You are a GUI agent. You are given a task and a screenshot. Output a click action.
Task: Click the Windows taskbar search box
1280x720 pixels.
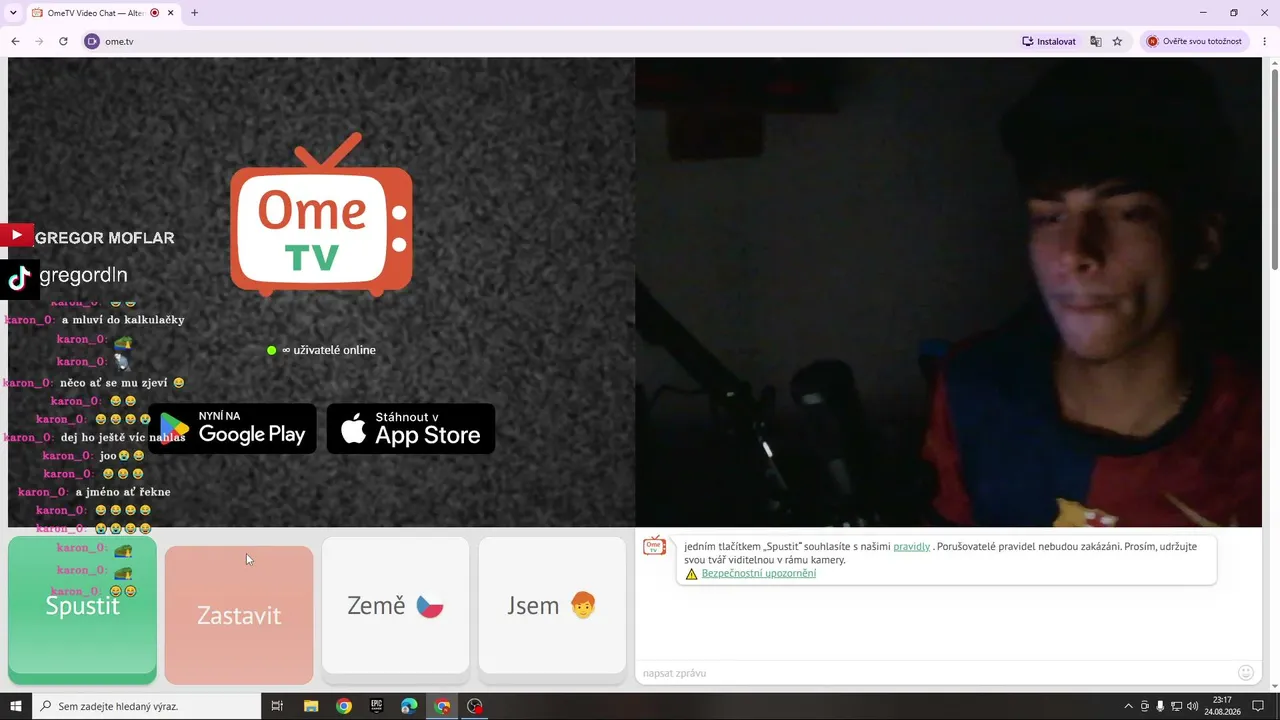click(x=146, y=706)
